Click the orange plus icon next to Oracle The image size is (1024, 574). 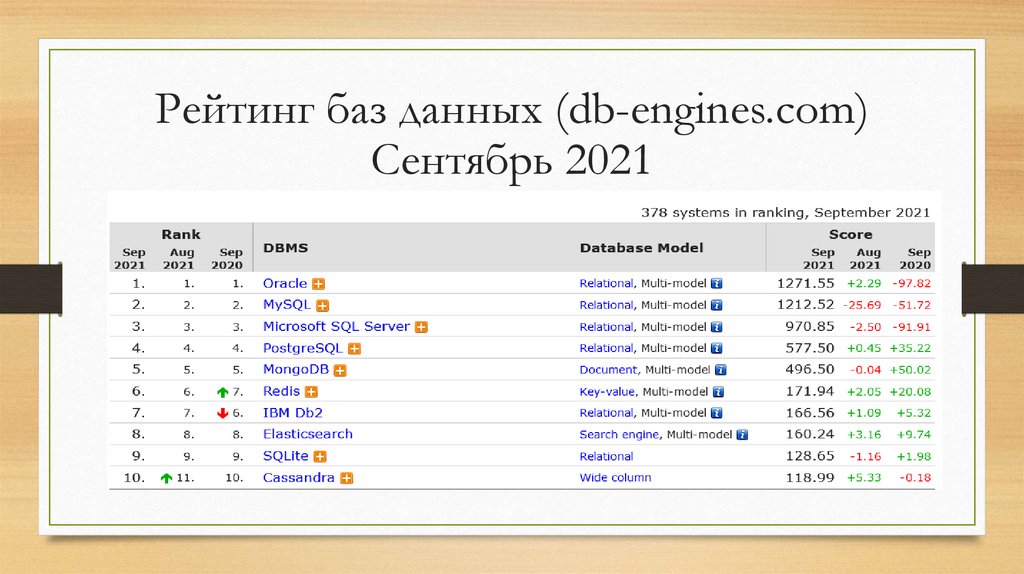tap(318, 284)
